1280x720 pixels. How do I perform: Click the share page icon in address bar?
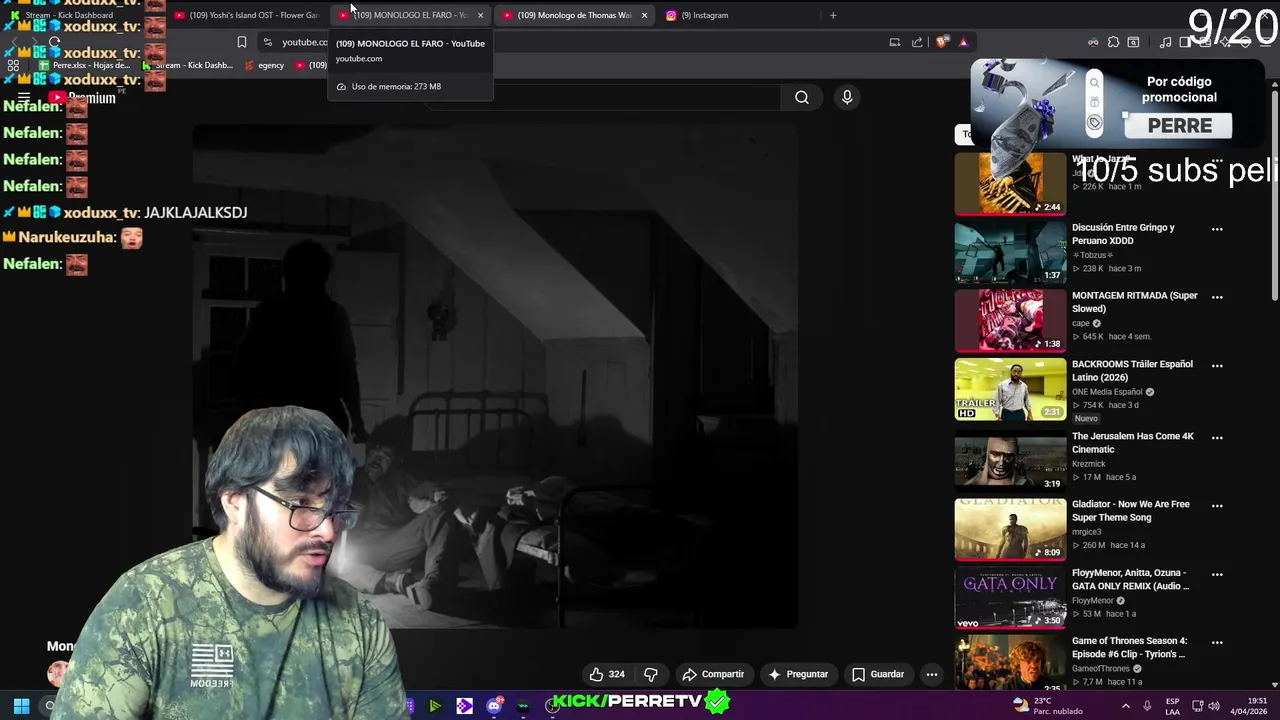point(917,42)
